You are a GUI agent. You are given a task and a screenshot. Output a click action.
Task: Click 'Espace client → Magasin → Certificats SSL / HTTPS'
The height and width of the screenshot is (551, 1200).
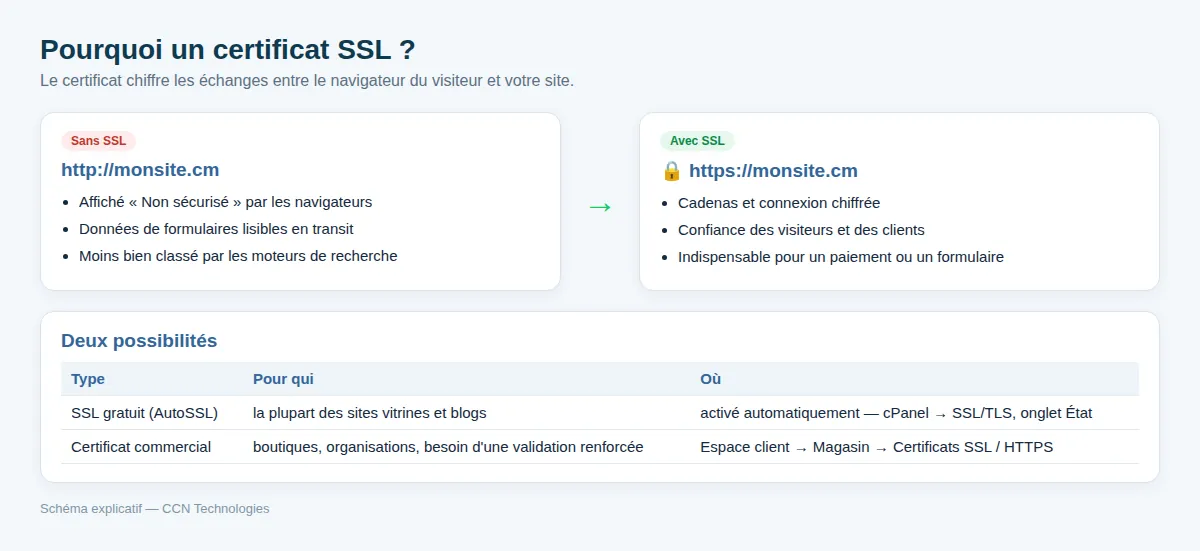coord(876,447)
